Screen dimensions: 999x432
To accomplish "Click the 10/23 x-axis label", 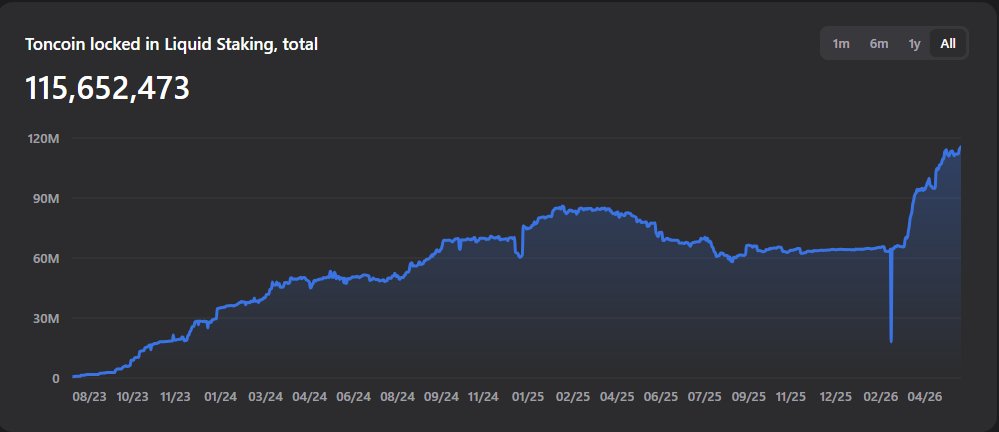I will (x=133, y=396).
